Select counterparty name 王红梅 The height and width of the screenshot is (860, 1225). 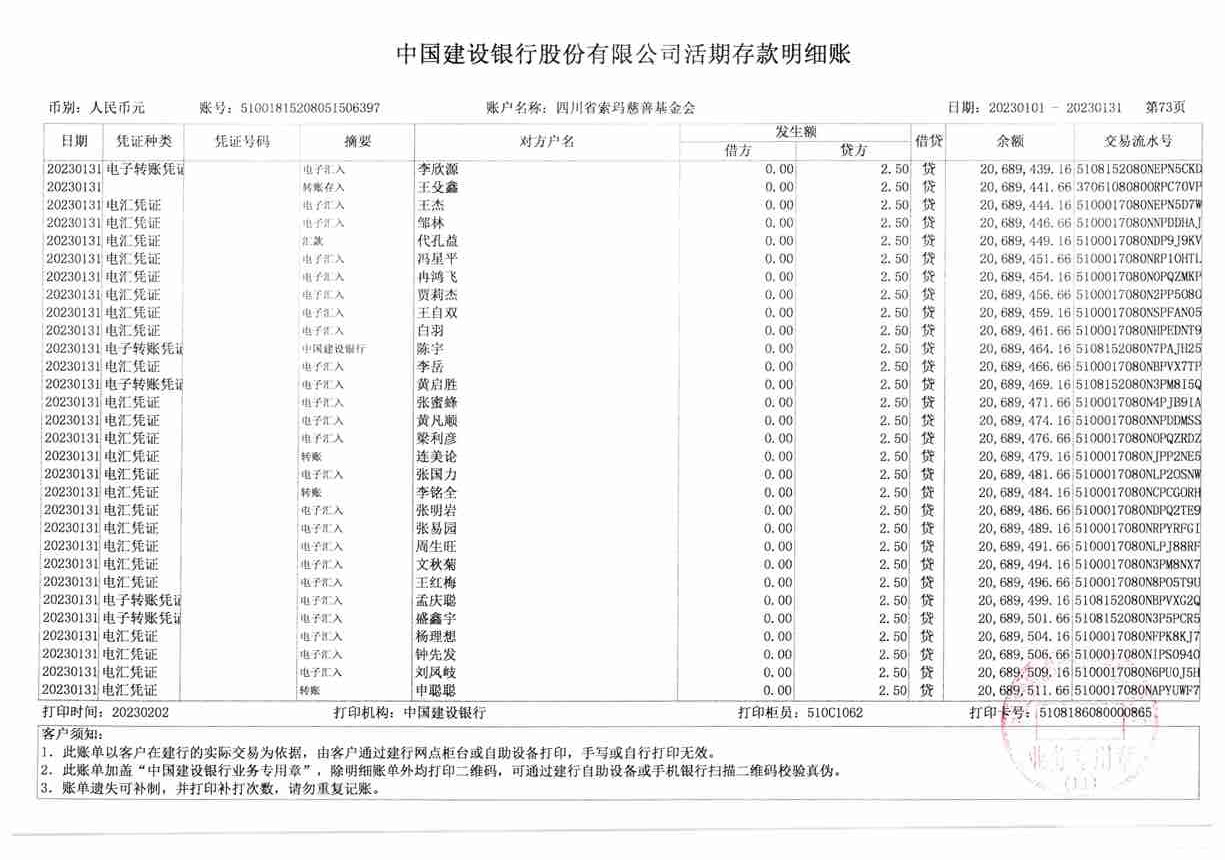(x=437, y=583)
